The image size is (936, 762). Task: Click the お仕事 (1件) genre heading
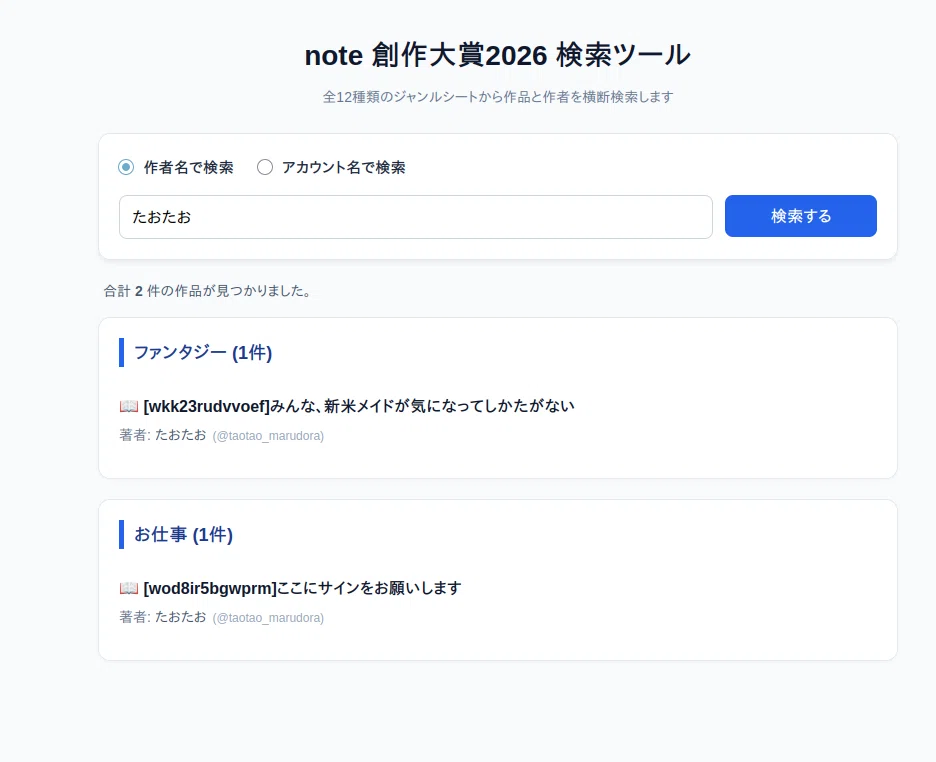point(183,535)
